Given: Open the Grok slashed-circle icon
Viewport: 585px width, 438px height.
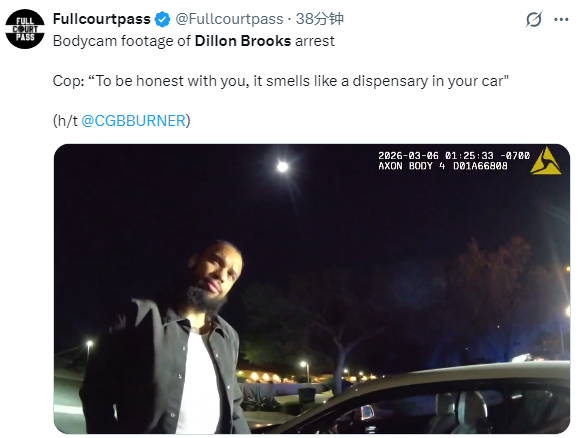Looking at the screenshot, I should coord(534,19).
